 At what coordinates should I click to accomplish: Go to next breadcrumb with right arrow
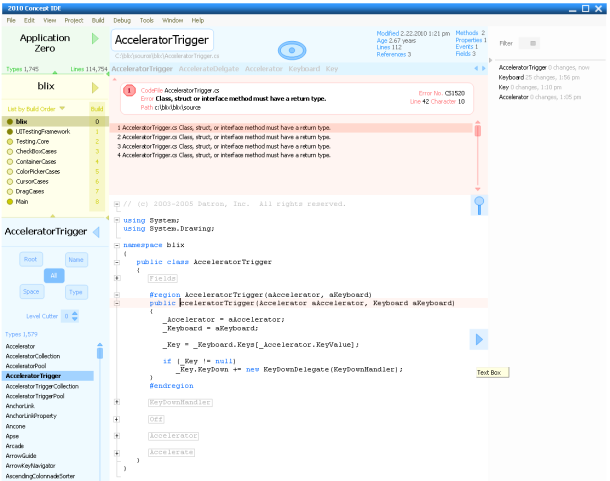tap(484, 68)
